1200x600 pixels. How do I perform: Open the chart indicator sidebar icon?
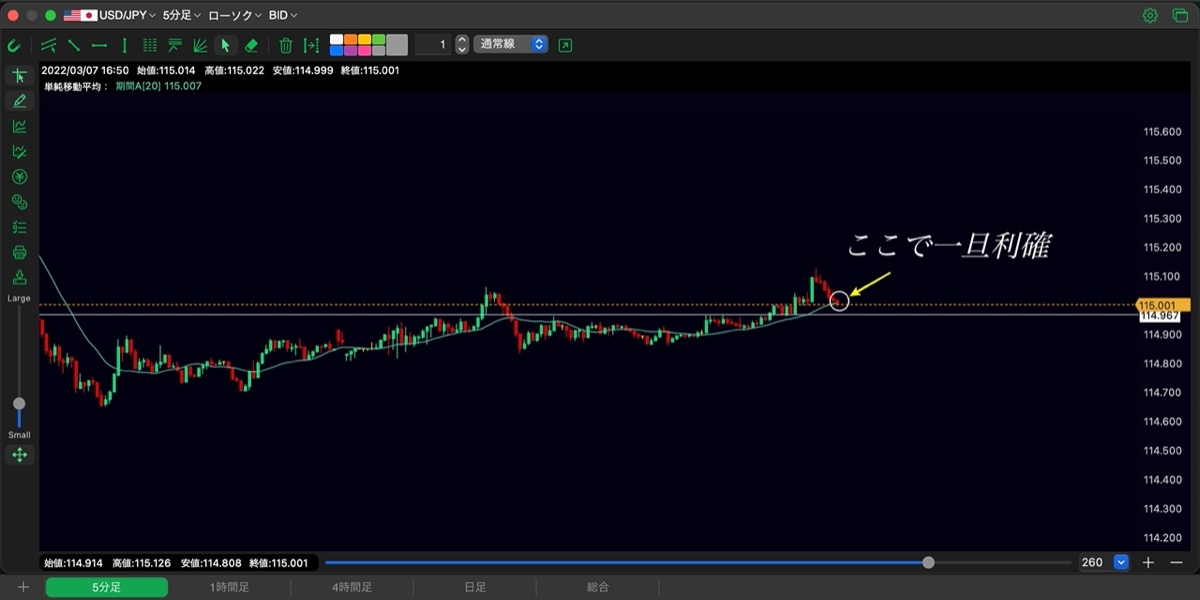(x=19, y=126)
